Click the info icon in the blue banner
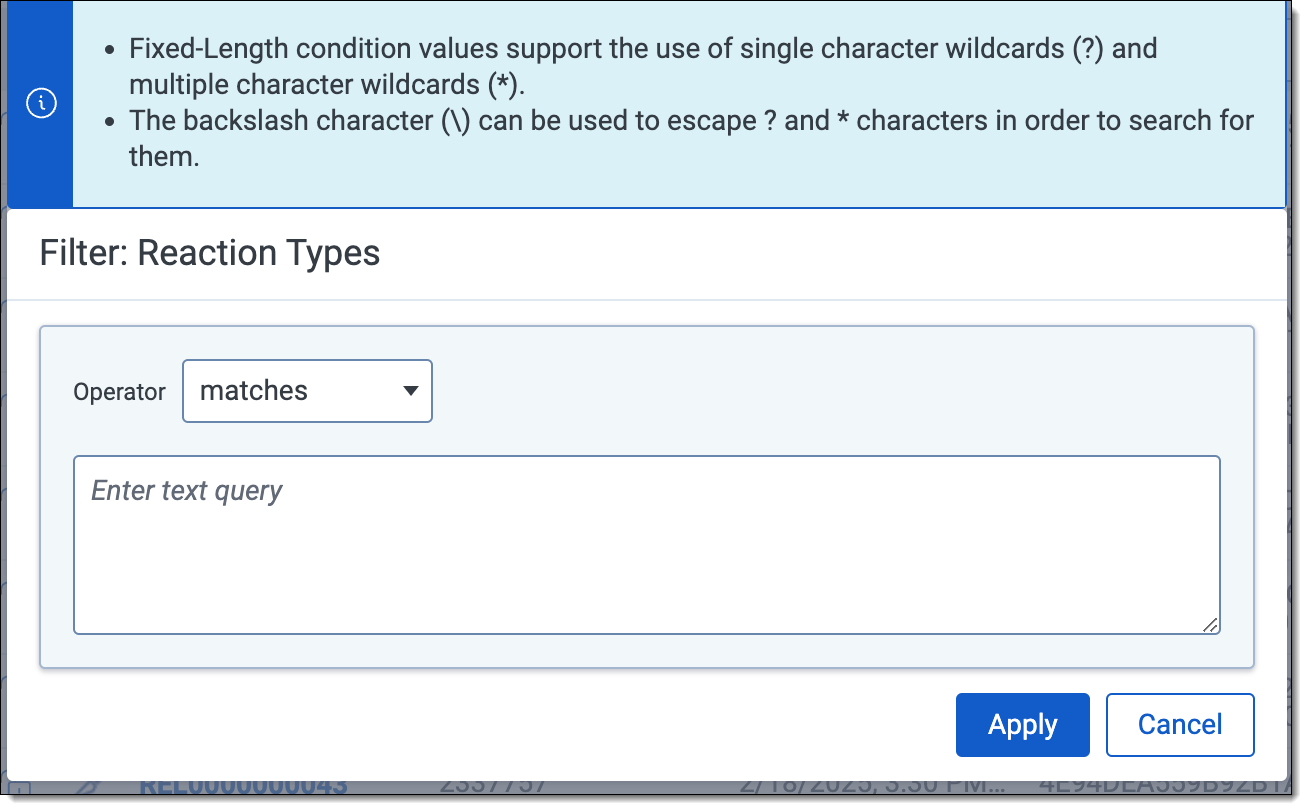This screenshot has height=805, width=1303. point(41,103)
